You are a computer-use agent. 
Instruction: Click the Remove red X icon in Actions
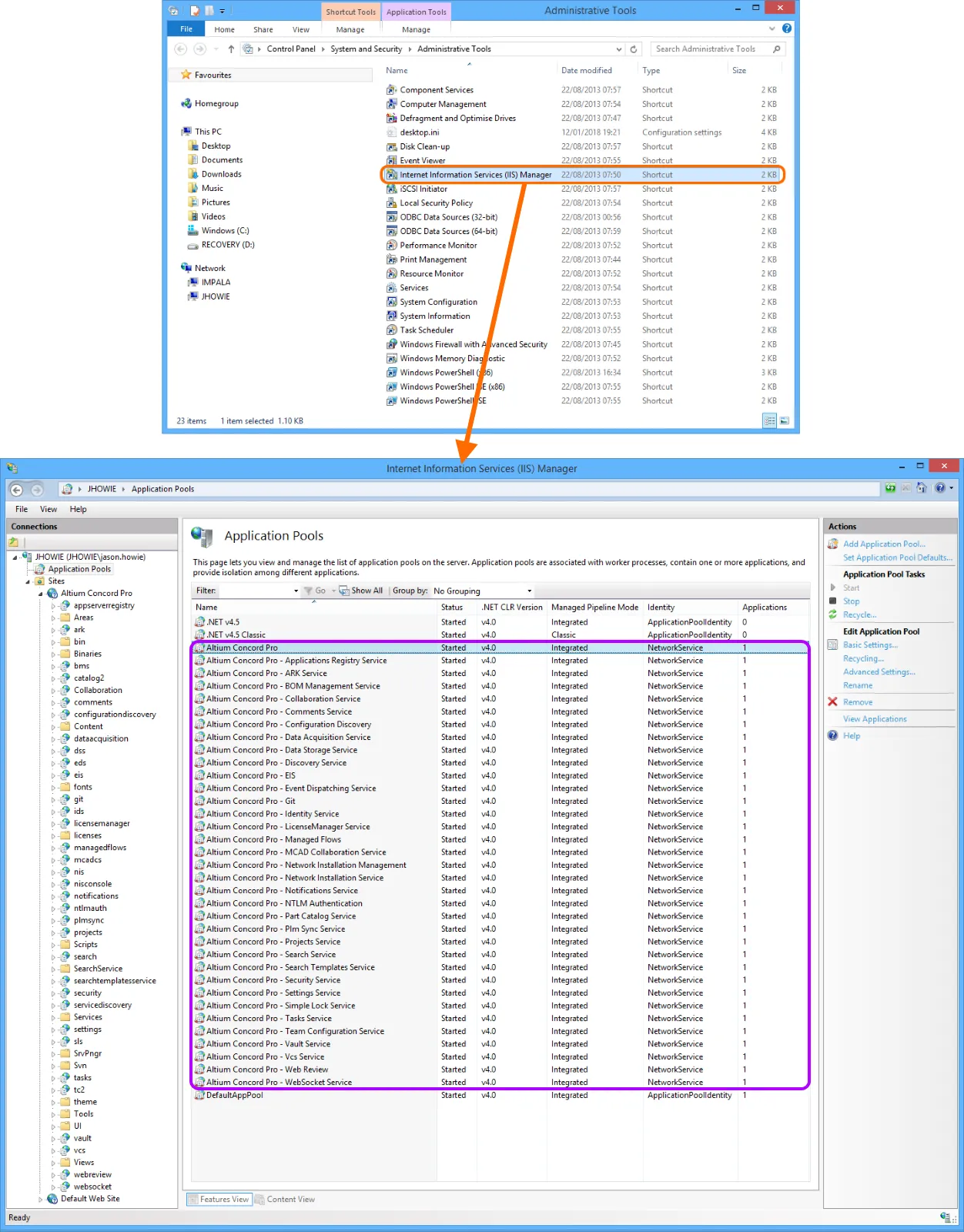pyautogui.click(x=832, y=702)
